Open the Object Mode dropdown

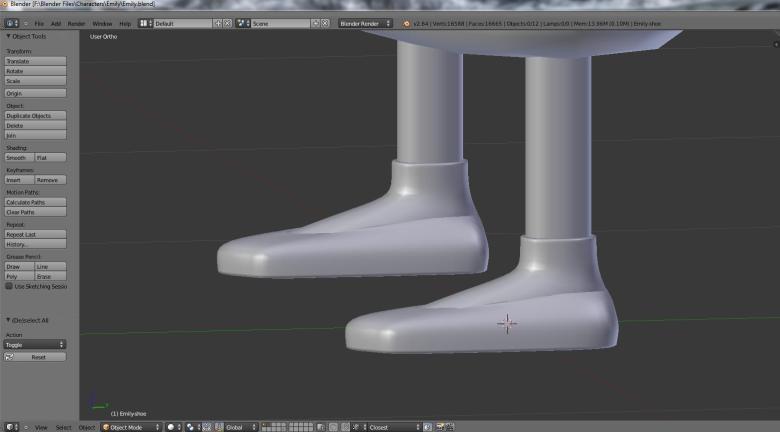pos(130,427)
